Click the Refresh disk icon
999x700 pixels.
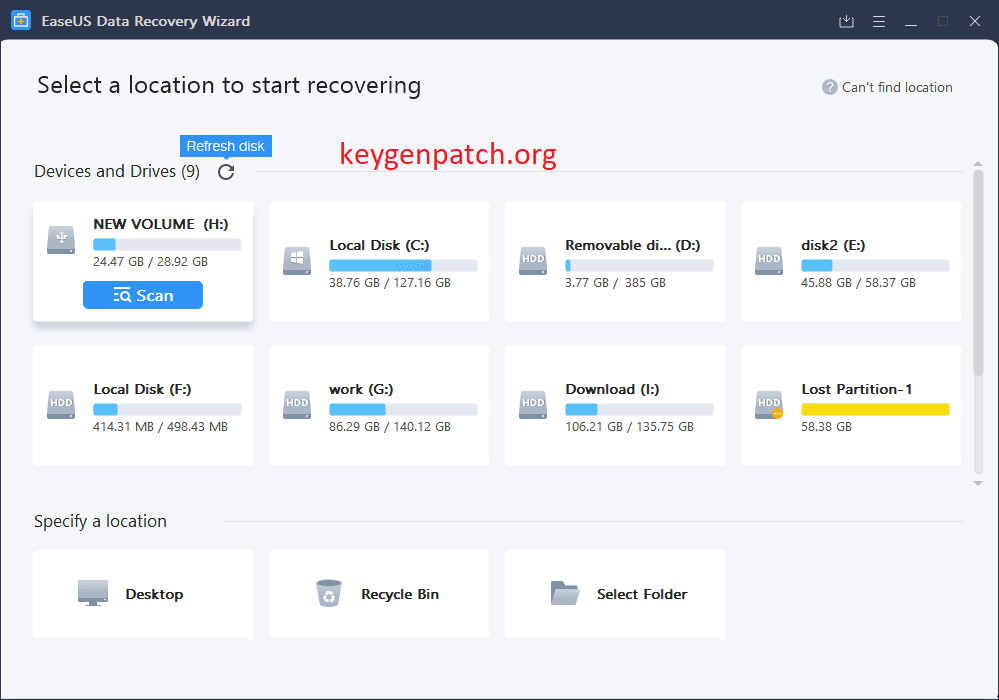pos(226,172)
